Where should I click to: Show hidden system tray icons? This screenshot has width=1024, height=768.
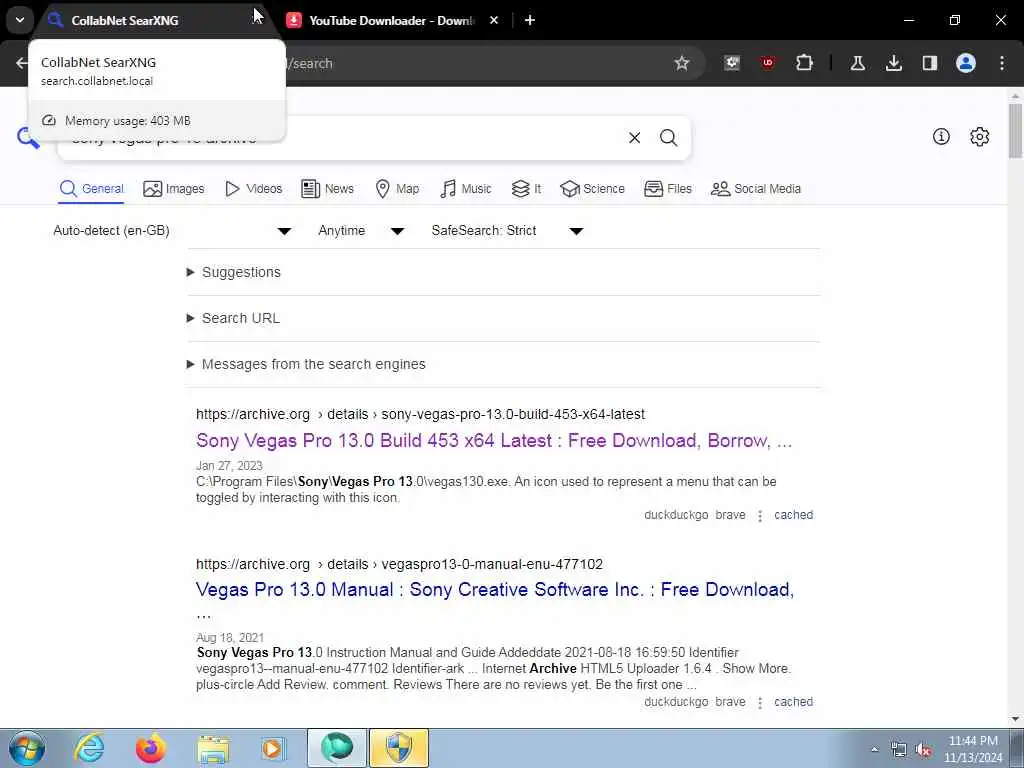(x=874, y=750)
